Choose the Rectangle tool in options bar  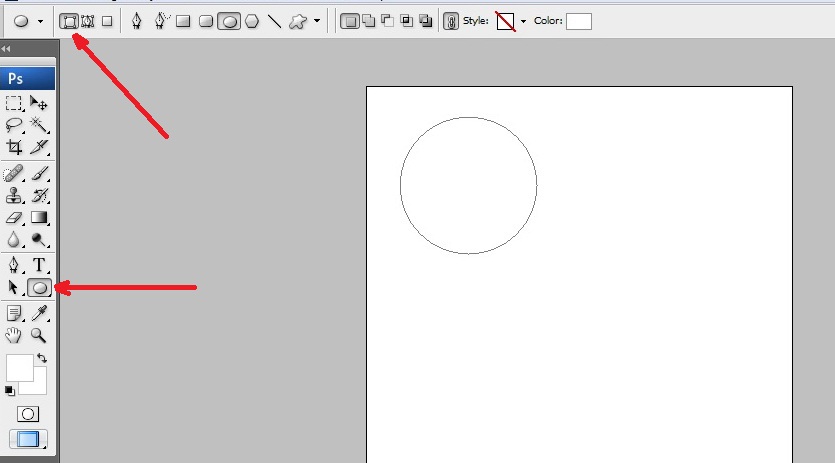coord(183,21)
